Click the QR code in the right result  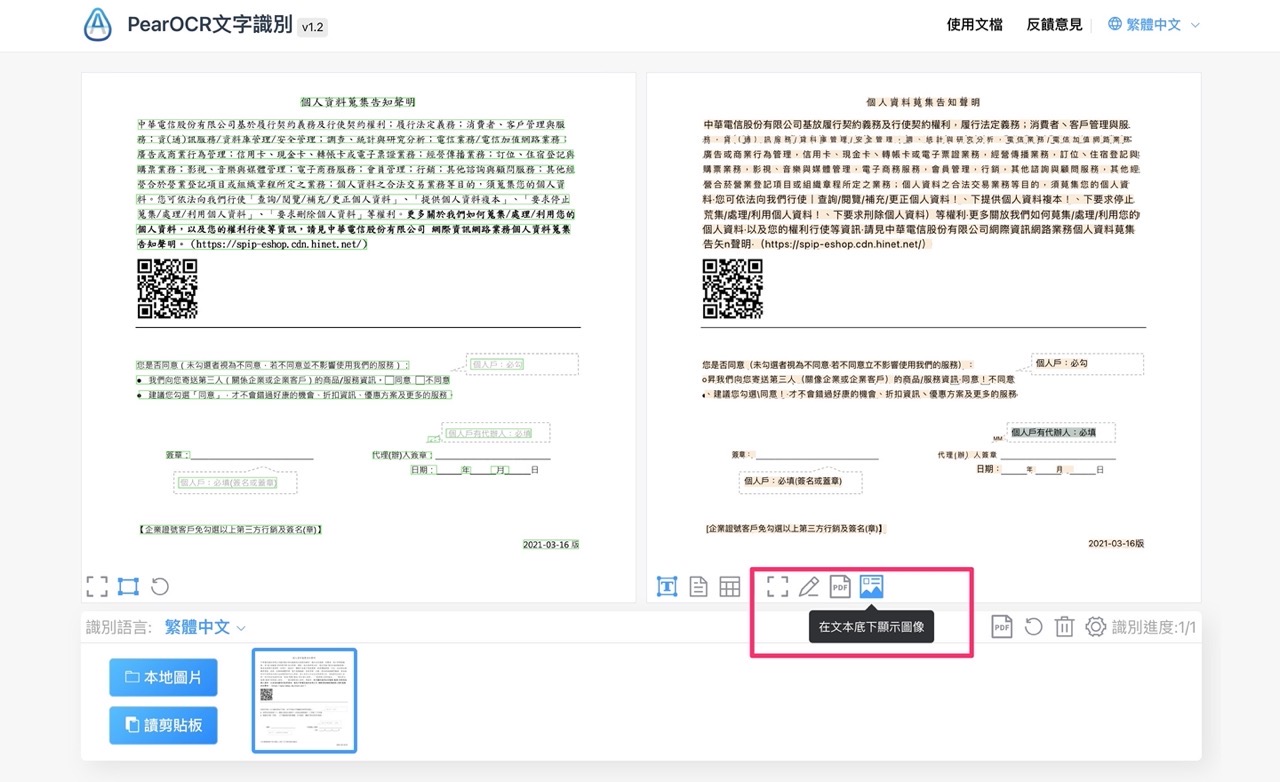pyautogui.click(x=733, y=289)
